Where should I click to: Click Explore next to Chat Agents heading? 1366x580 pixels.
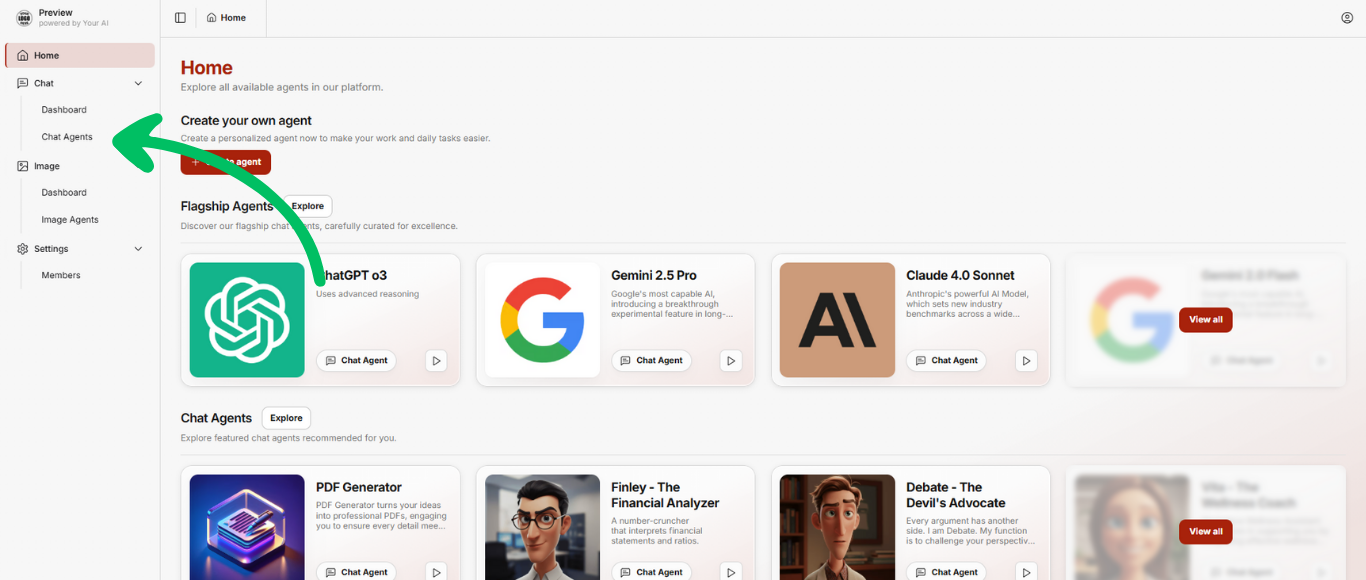click(x=286, y=418)
